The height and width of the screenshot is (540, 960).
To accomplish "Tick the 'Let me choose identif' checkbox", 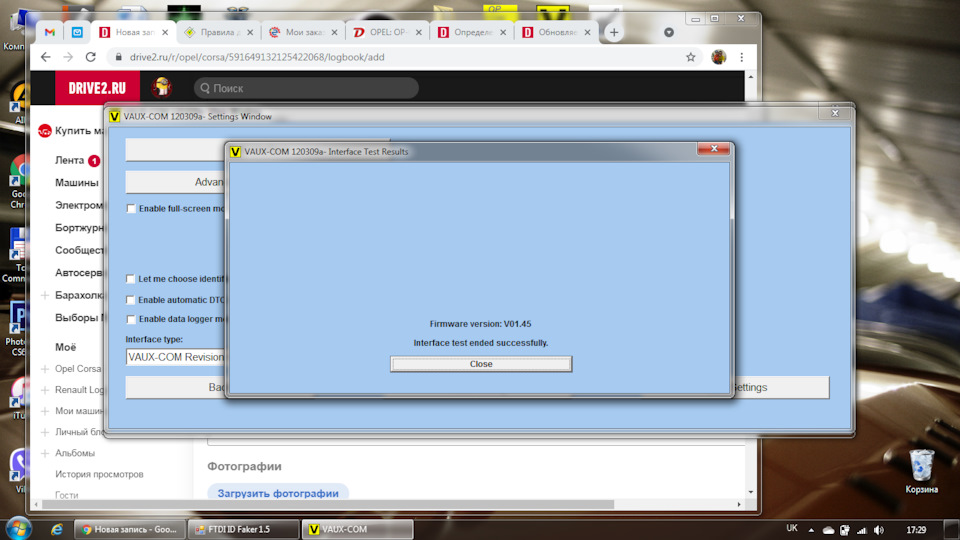I will click(130, 279).
